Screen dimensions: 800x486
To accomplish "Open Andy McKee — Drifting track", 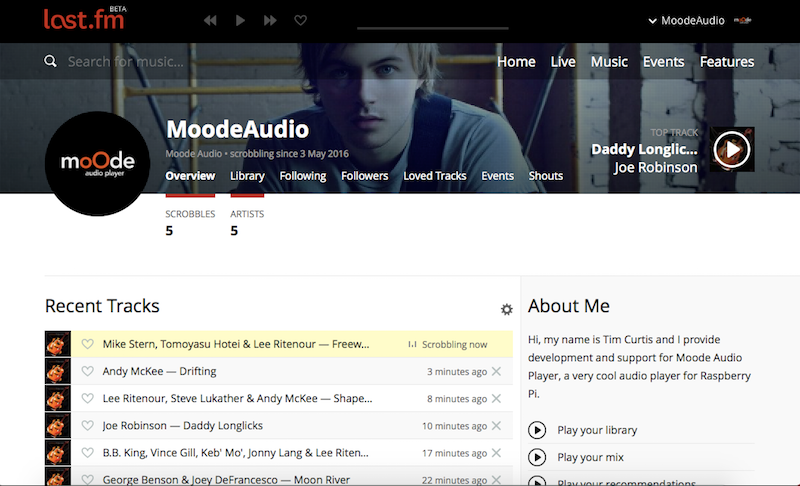I will pyautogui.click(x=159, y=371).
